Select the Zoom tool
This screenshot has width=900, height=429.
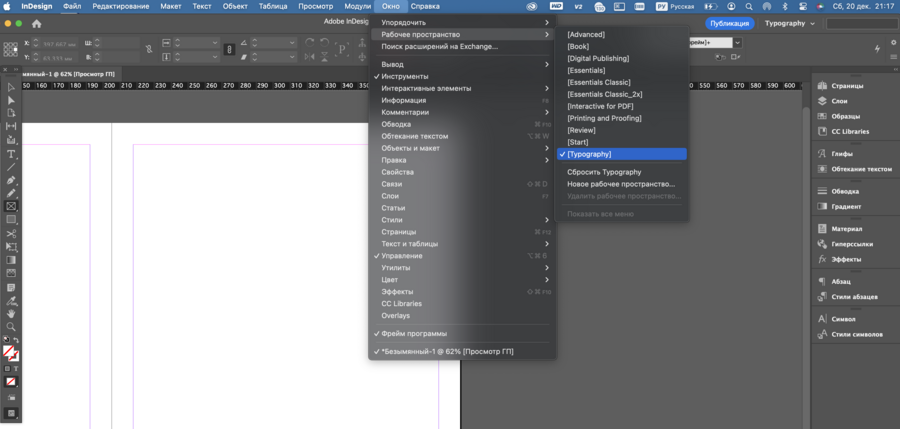pyautogui.click(x=11, y=327)
